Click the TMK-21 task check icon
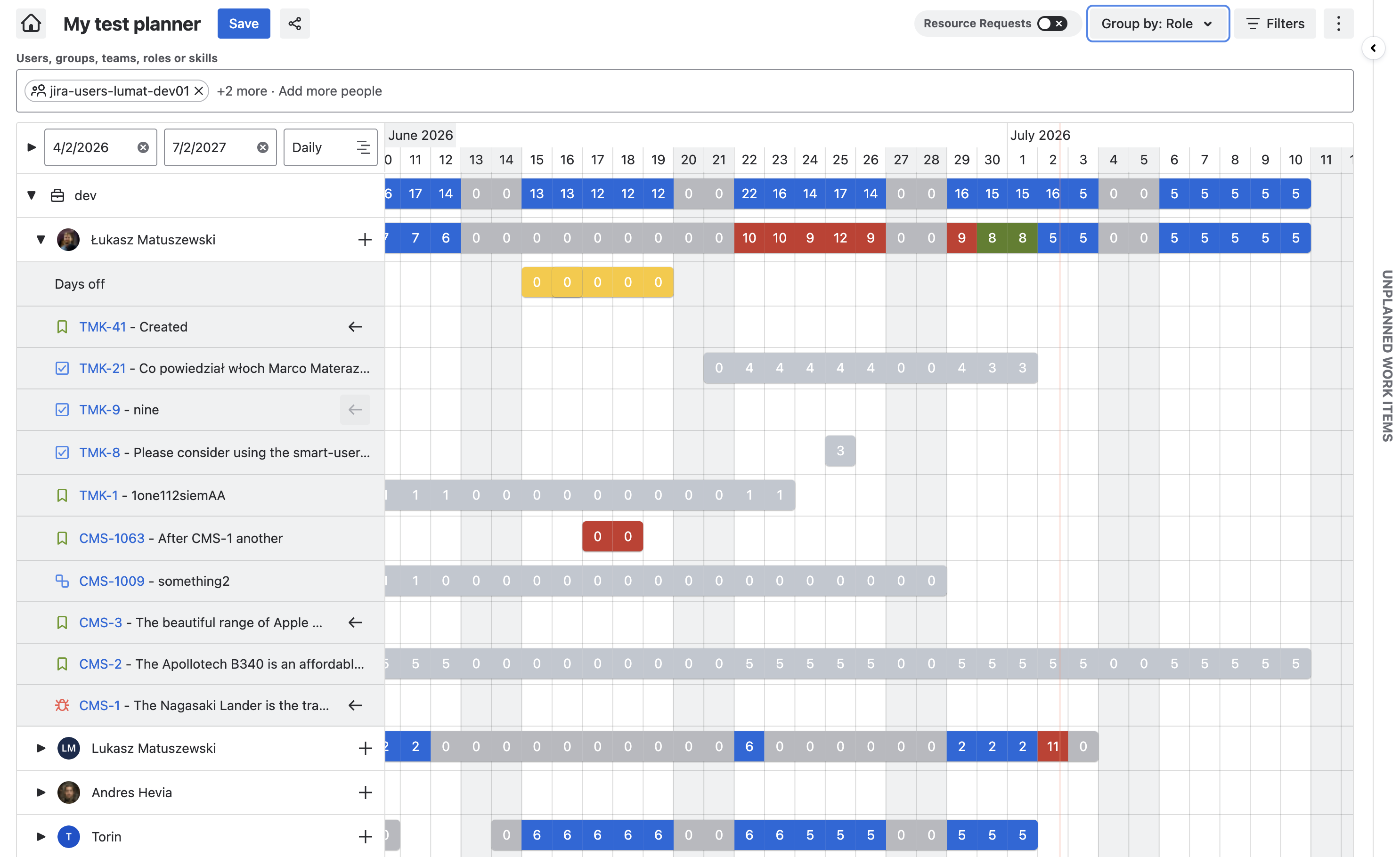Image resolution: width=1400 pixels, height=857 pixels. click(x=62, y=368)
